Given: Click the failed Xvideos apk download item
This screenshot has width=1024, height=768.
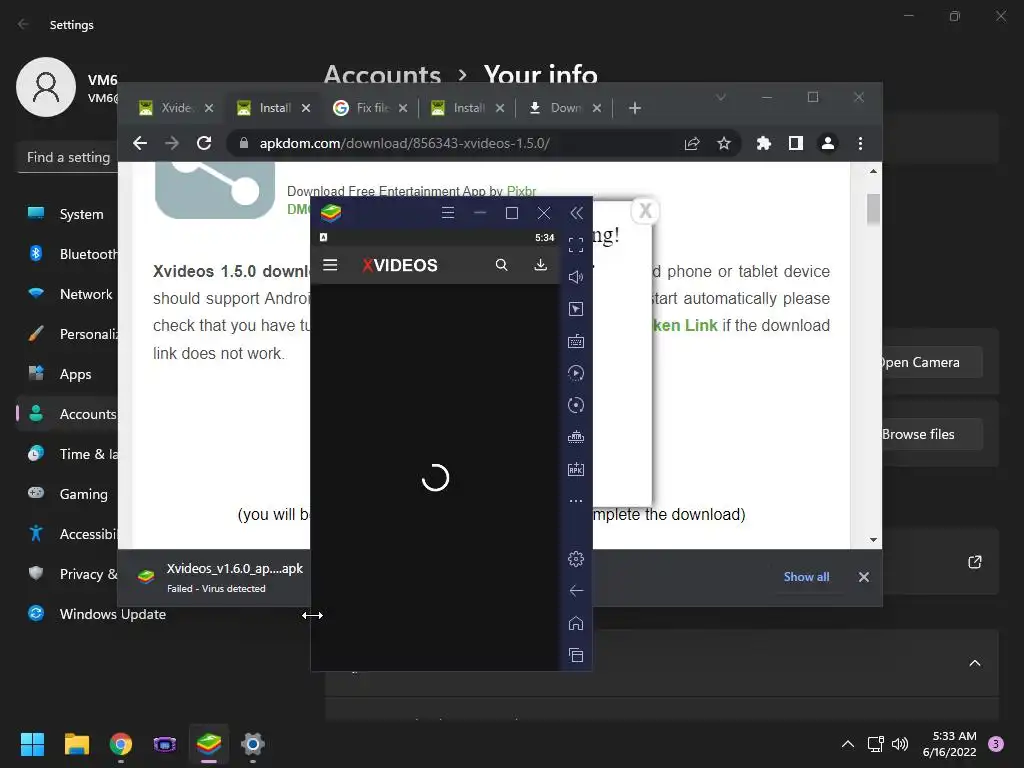Looking at the screenshot, I should 221,577.
